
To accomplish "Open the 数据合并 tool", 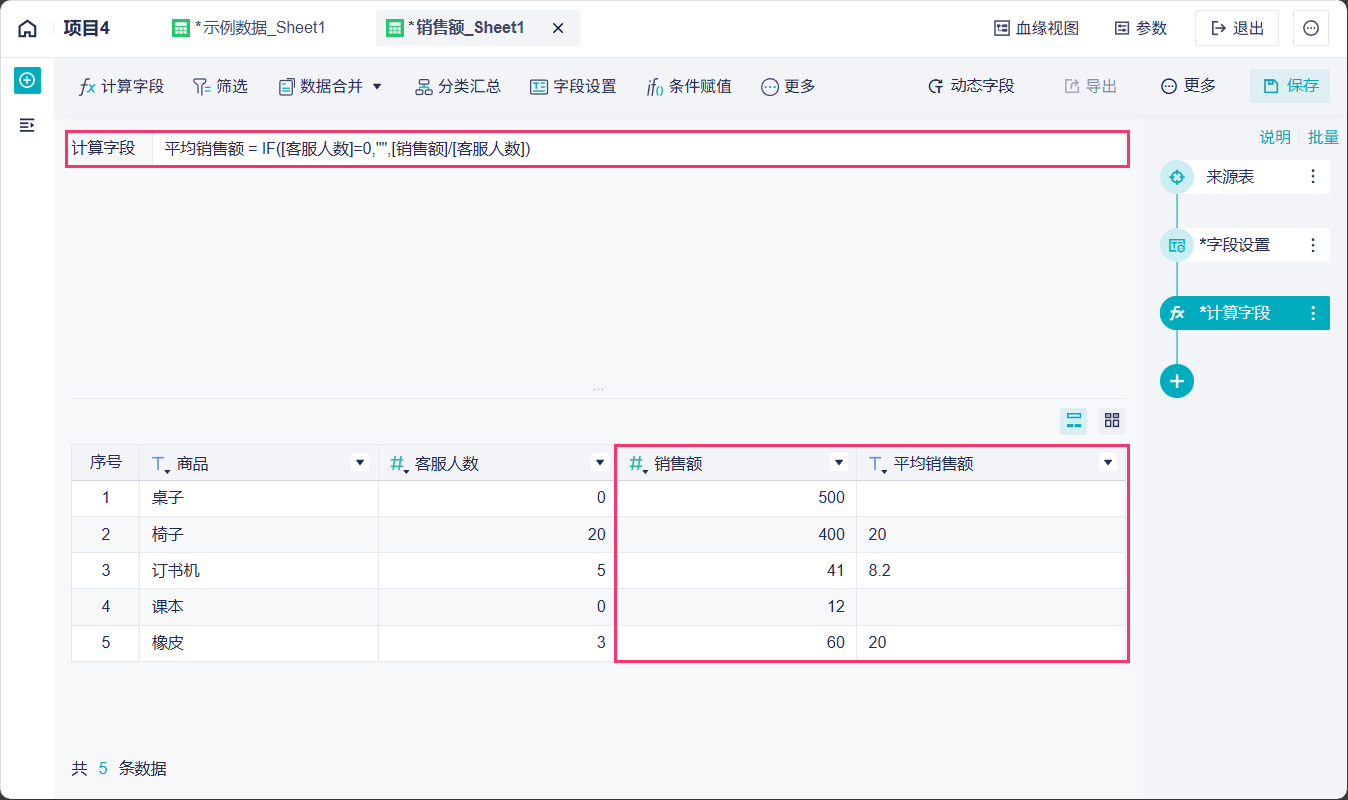I will click(x=321, y=86).
